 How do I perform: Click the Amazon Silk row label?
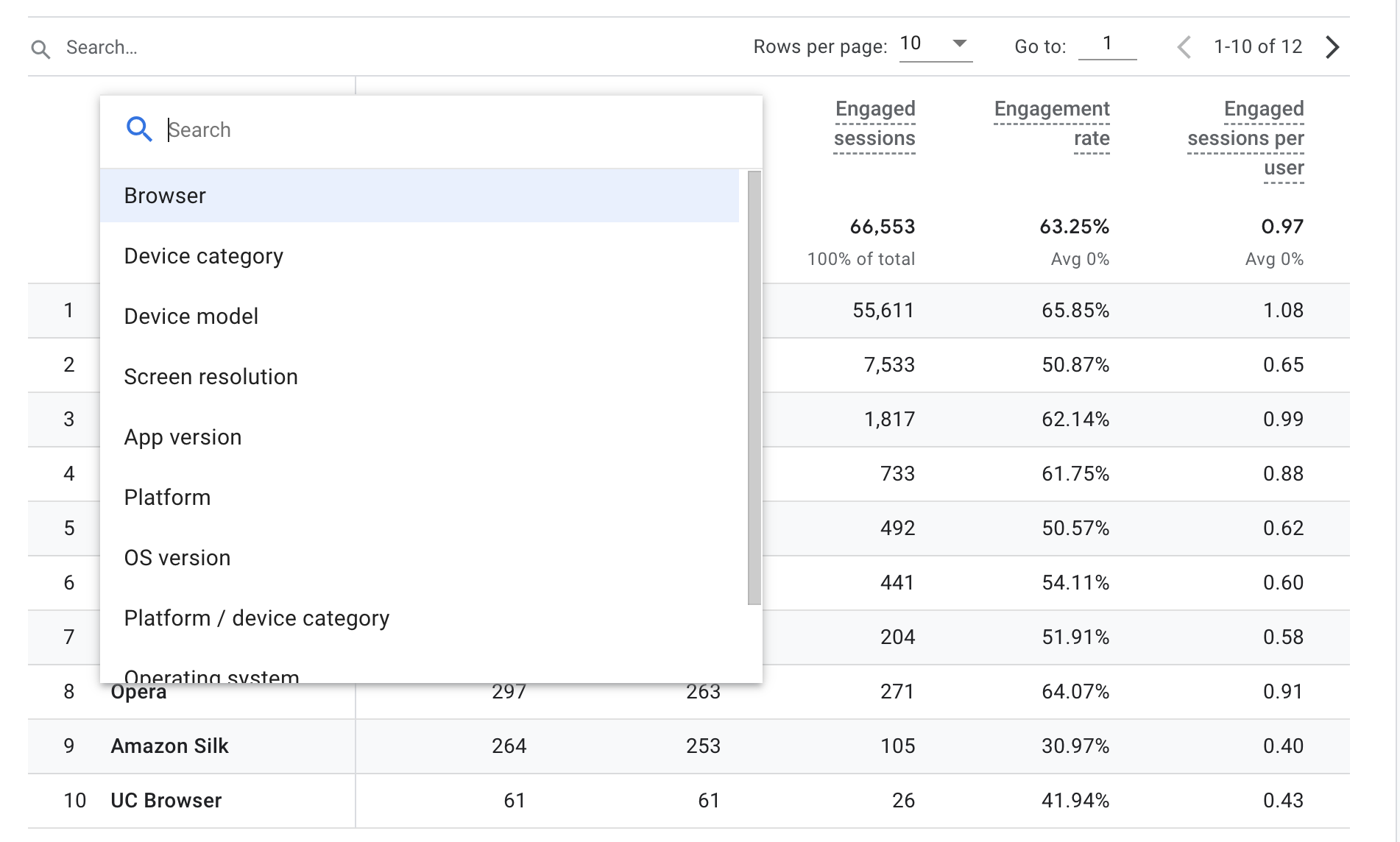169,746
